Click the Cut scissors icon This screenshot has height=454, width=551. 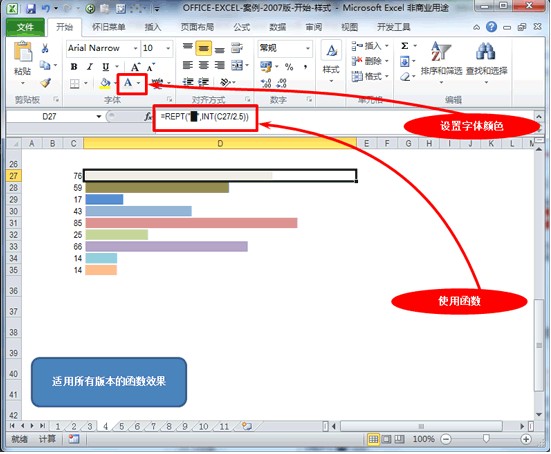click(45, 48)
